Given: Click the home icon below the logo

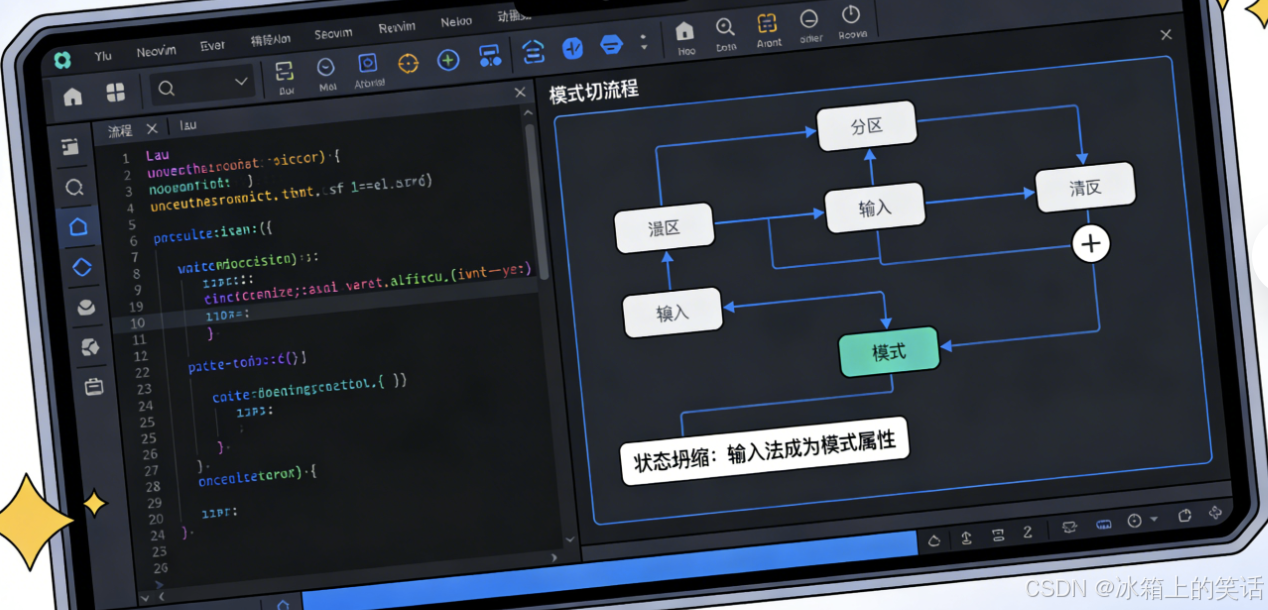Looking at the screenshot, I should coord(73,96).
